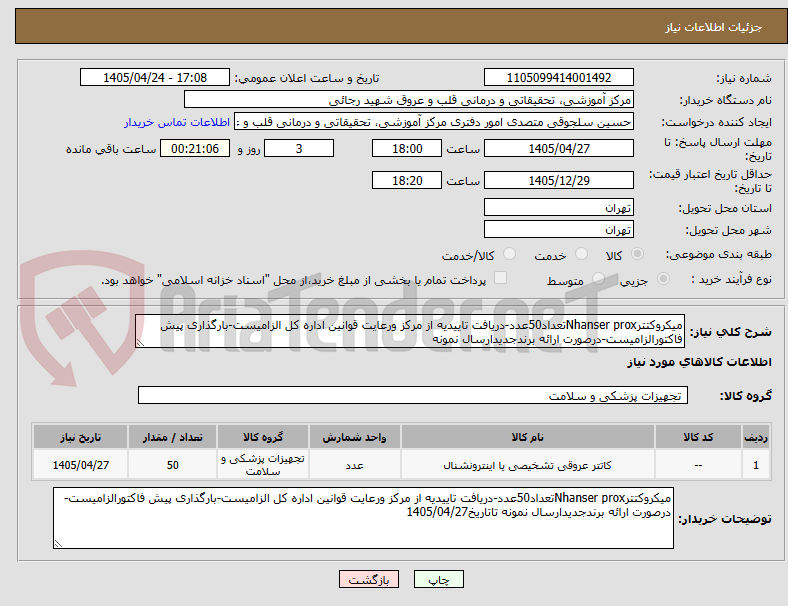Select the متوسط purchase type radio
The image size is (788, 606).
(x=598, y=279)
